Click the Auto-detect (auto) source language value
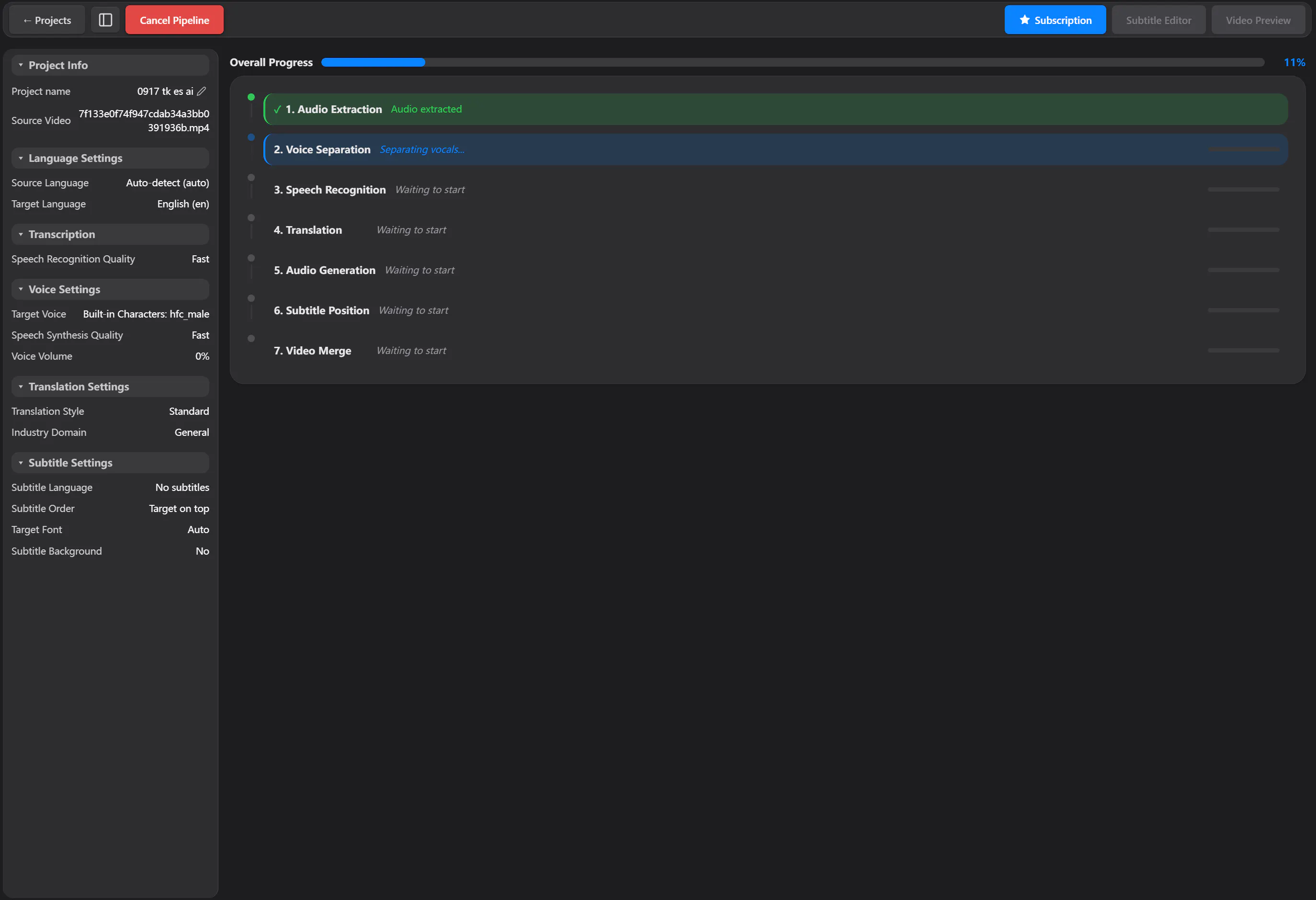 point(168,183)
